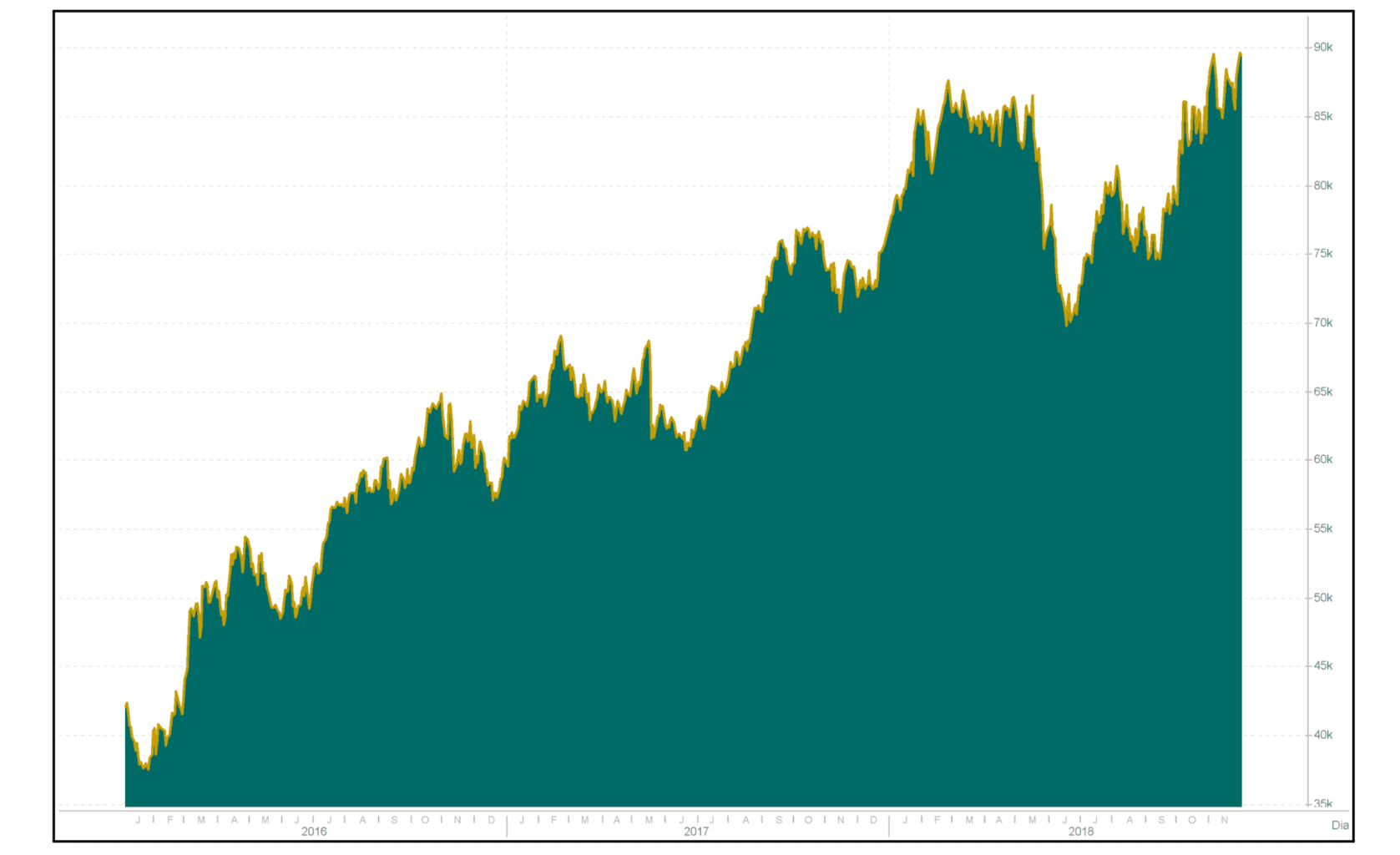Click the 60k axis value
1400x855 pixels.
pos(1323,460)
